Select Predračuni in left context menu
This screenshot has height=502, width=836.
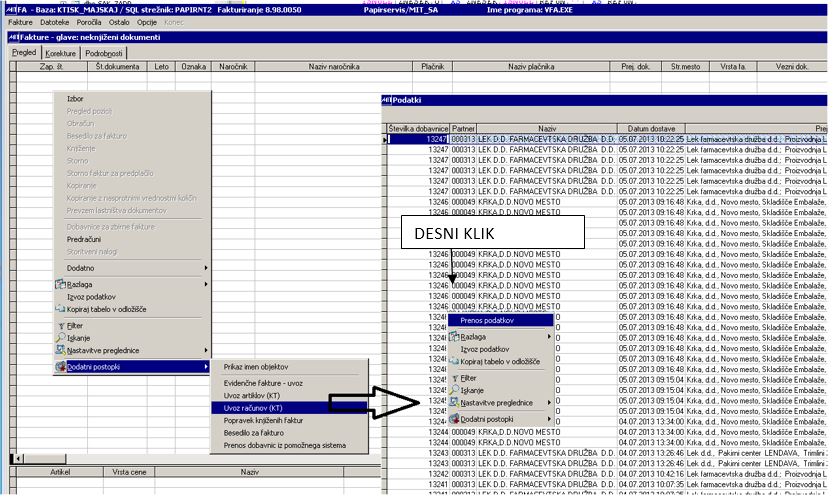[x=84, y=239]
